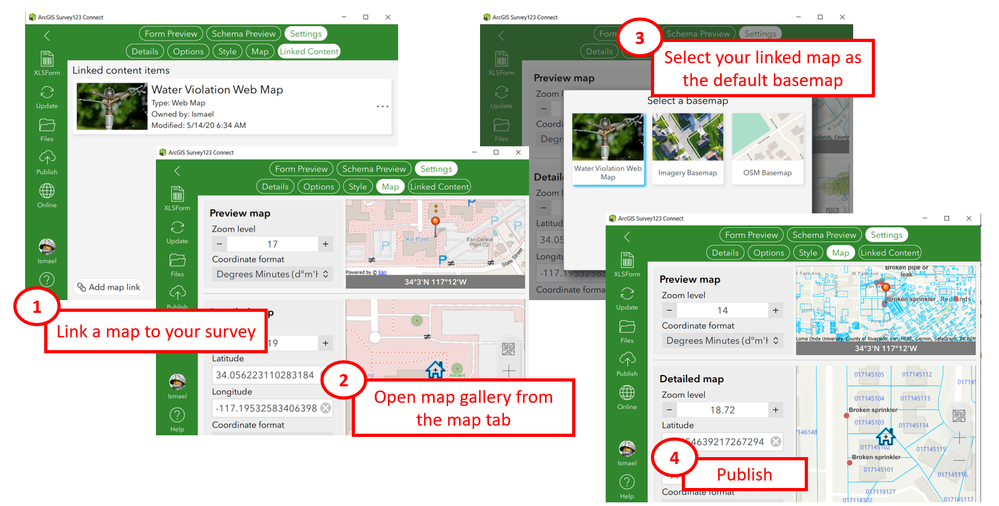Decrease preview map zoom level from 14
The image size is (999, 506).
point(669,310)
